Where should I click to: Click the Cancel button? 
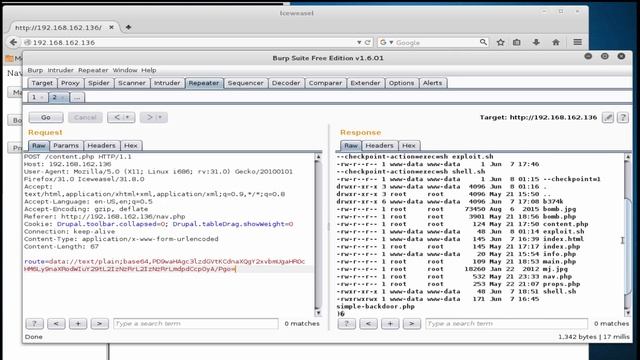tap(85, 118)
